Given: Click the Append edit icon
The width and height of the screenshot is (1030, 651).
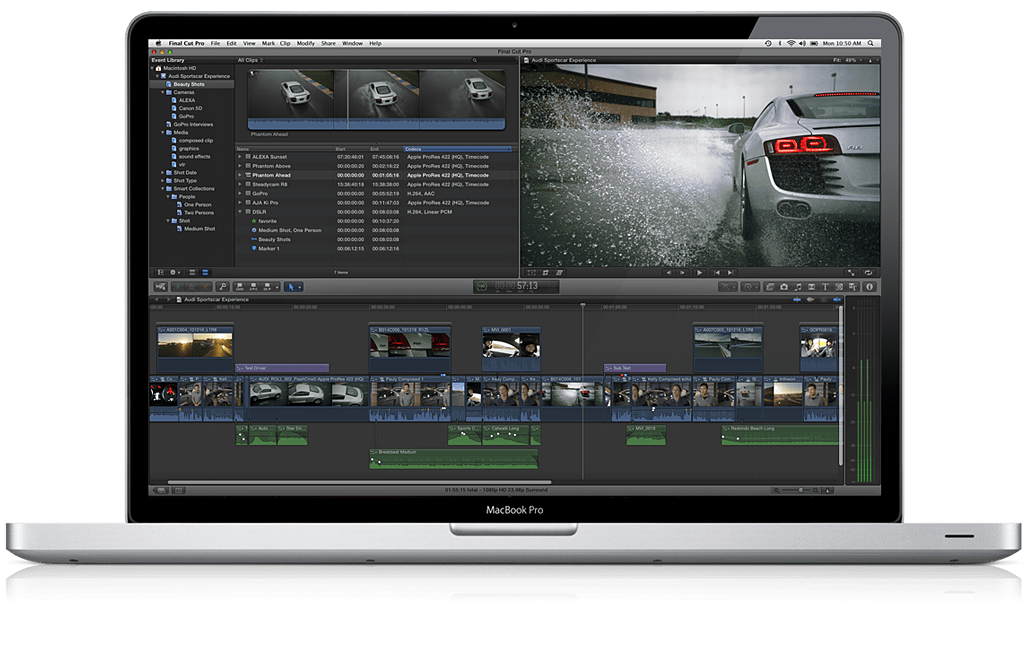Looking at the screenshot, I should (267, 287).
